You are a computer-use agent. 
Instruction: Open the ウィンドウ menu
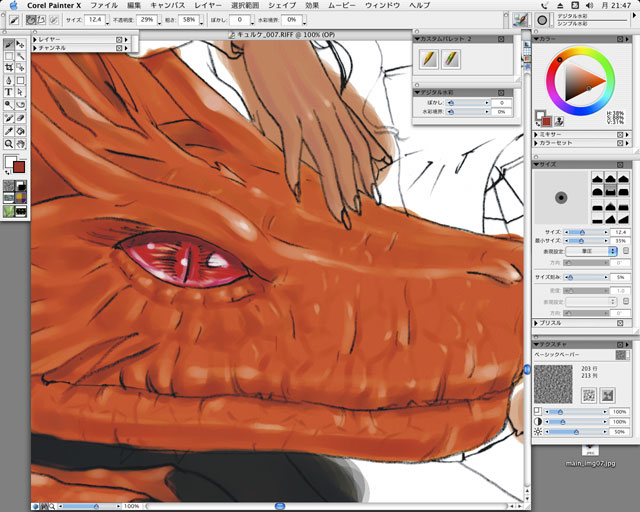point(382,5)
